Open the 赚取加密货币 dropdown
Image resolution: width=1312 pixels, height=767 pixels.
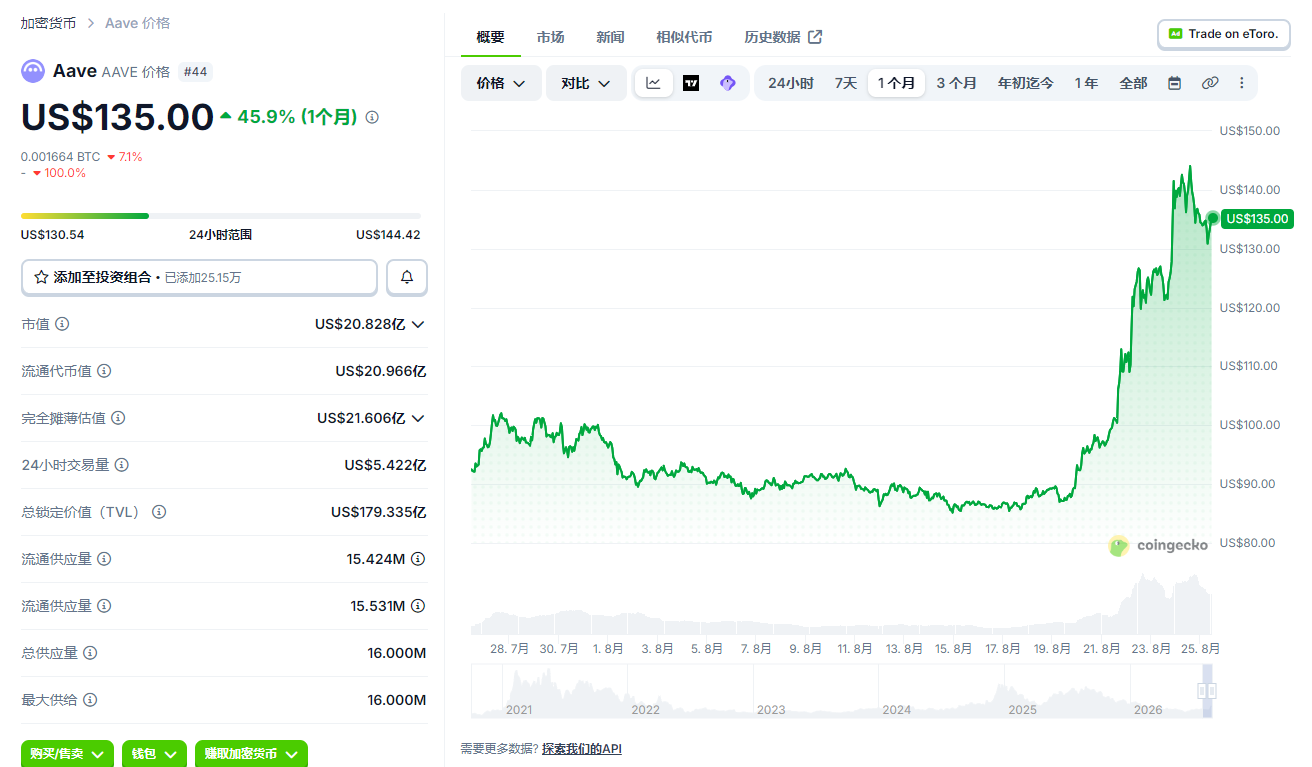pyautogui.click(x=251, y=754)
